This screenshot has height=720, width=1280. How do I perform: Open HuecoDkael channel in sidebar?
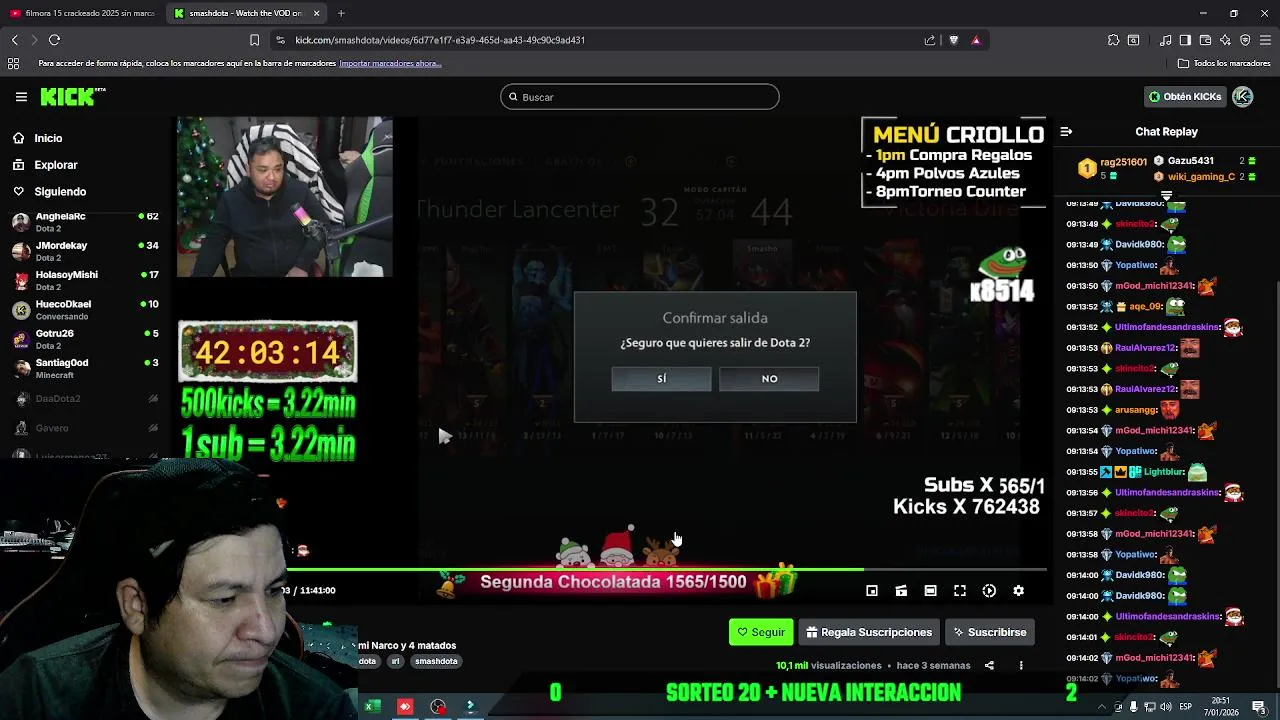(86, 310)
